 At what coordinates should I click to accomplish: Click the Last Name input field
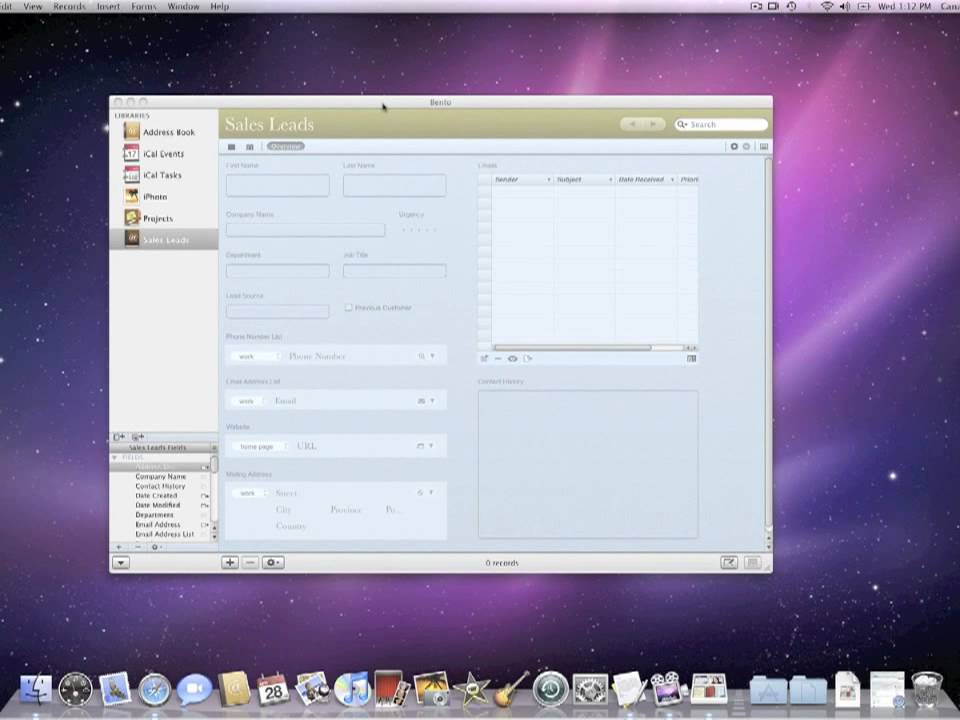pyautogui.click(x=394, y=185)
